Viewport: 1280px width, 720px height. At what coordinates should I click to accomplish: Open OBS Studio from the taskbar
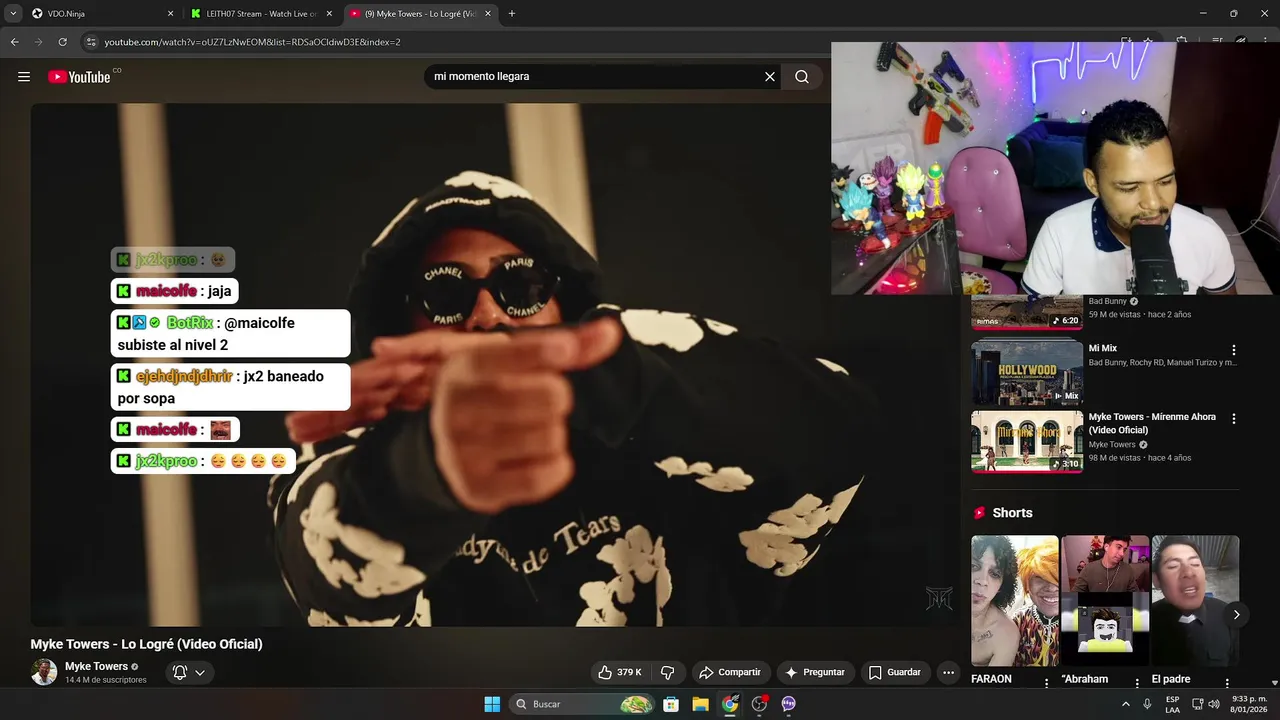point(759,704)
